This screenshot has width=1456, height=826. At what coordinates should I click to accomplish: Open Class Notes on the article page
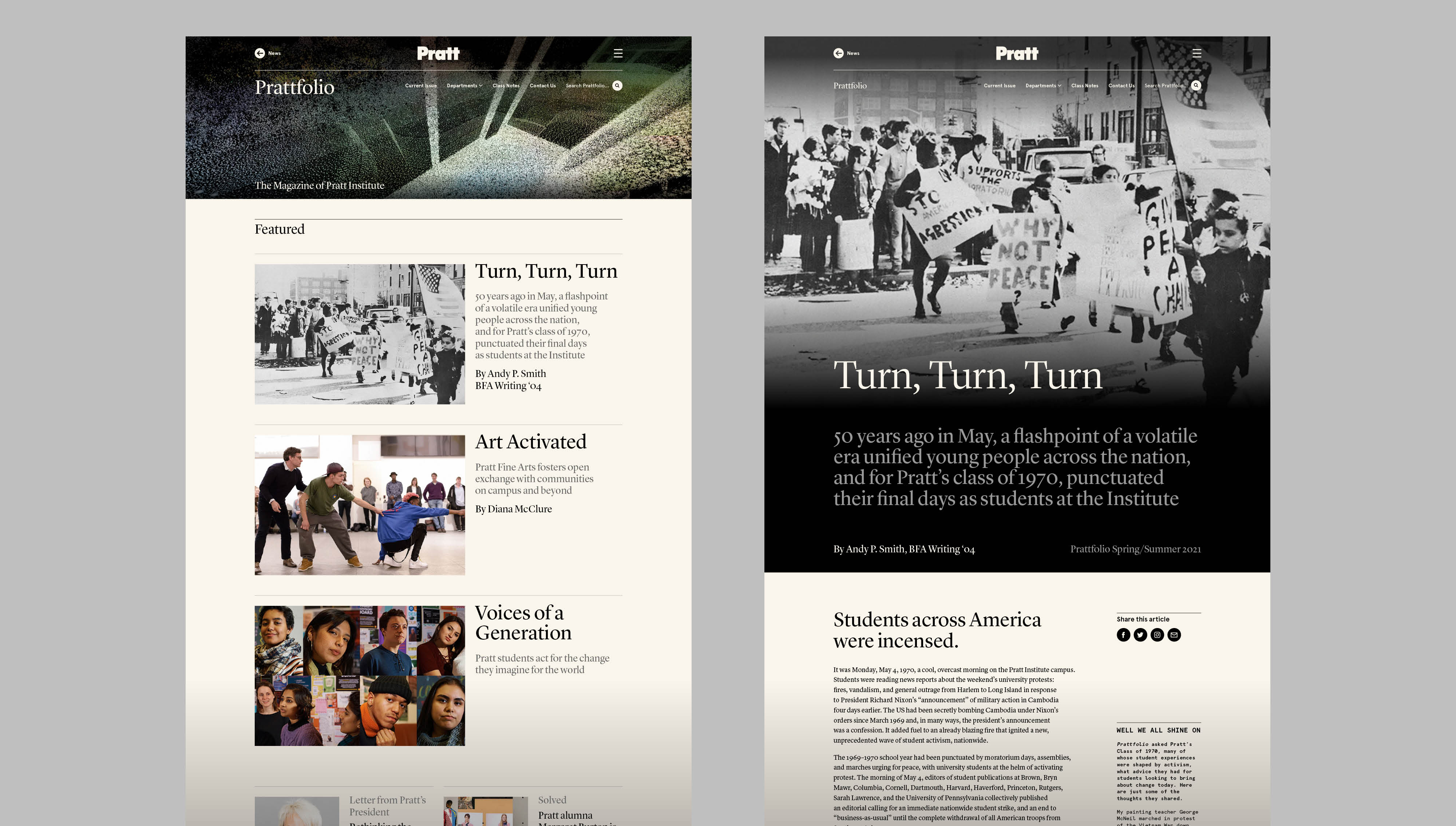coord(1084,86)
